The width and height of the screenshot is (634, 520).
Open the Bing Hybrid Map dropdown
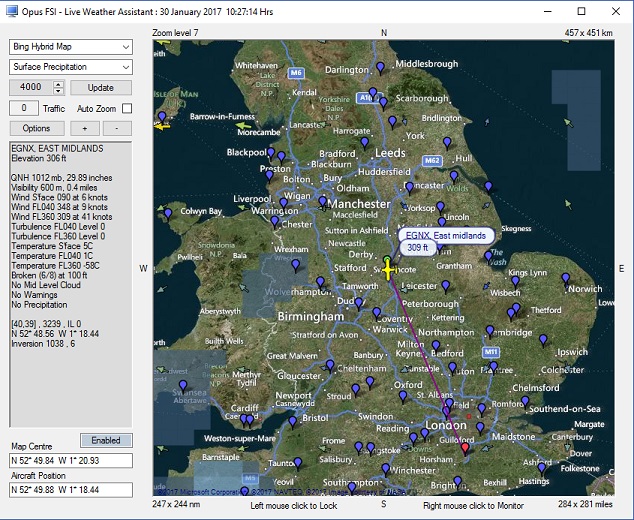coord(71,47)
